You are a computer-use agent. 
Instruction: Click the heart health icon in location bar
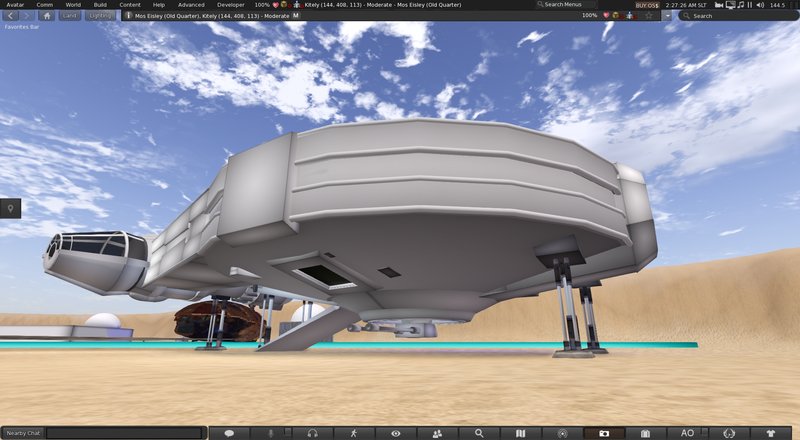606,15
